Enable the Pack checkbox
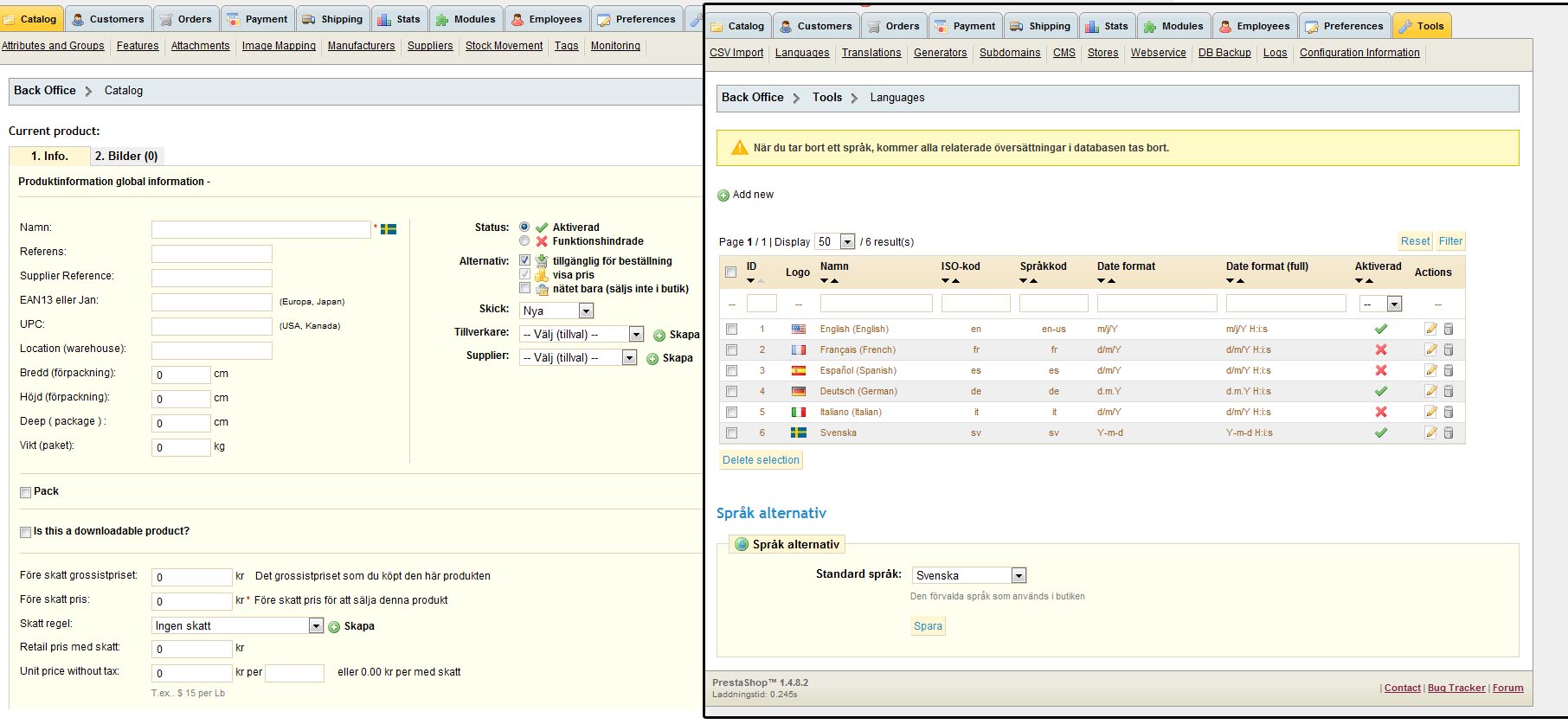The height and width of the screenshot is (724, 1568). click(x=26, y=492)
